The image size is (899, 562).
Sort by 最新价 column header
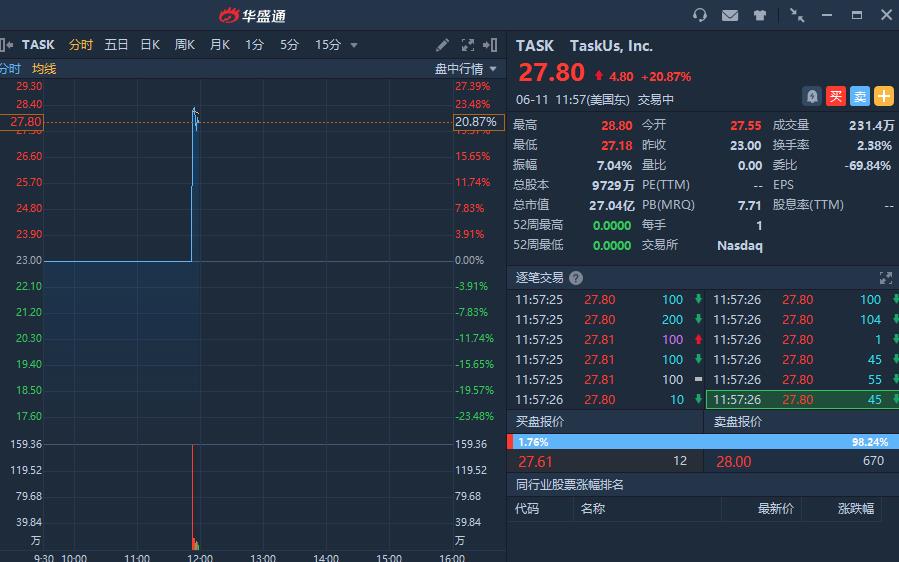[x=775, y=509]
